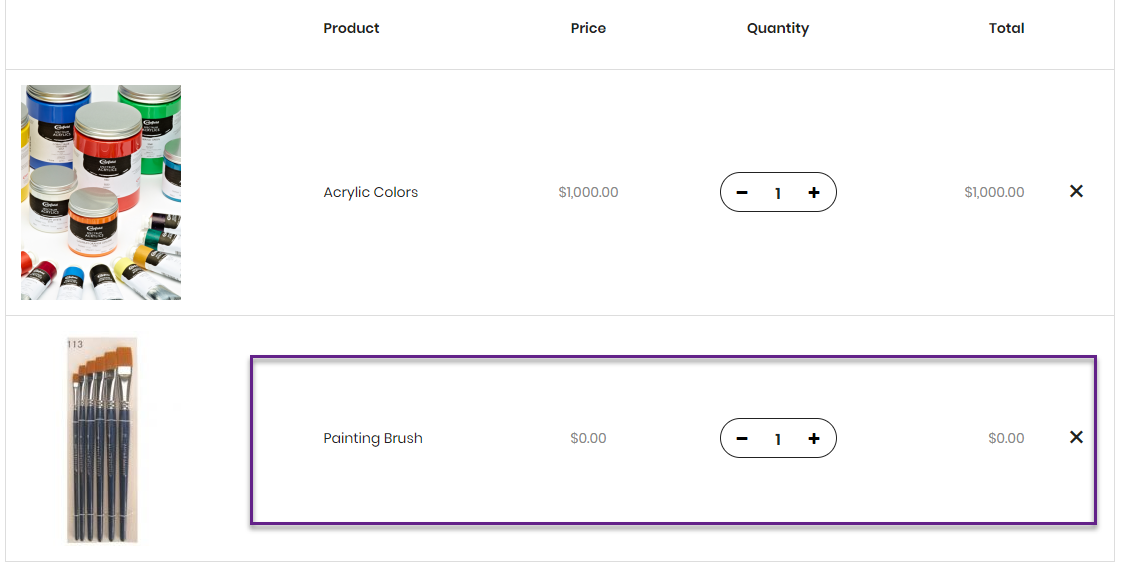The image size is (1137, 562).
Task: Click the Total column header
Action: tap(1006, 28)
